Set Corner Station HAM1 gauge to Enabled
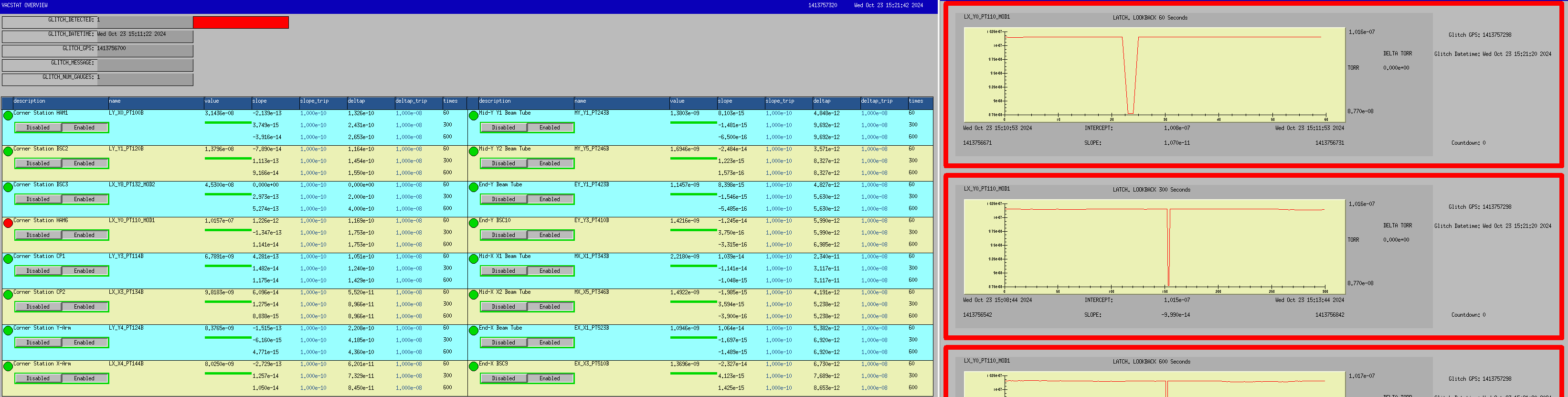The width and height of the screenshot is (1568, 397). point(84,128)
